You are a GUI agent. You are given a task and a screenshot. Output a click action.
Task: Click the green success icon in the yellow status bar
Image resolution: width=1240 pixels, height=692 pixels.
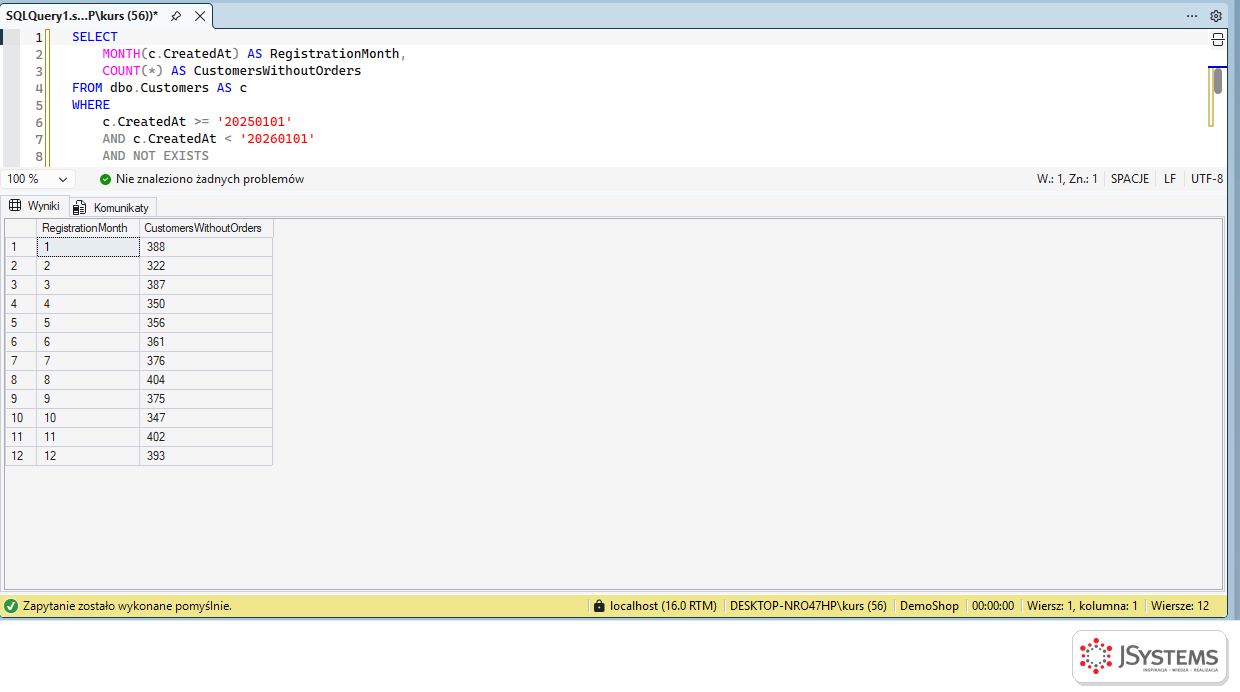click(11, 606)
